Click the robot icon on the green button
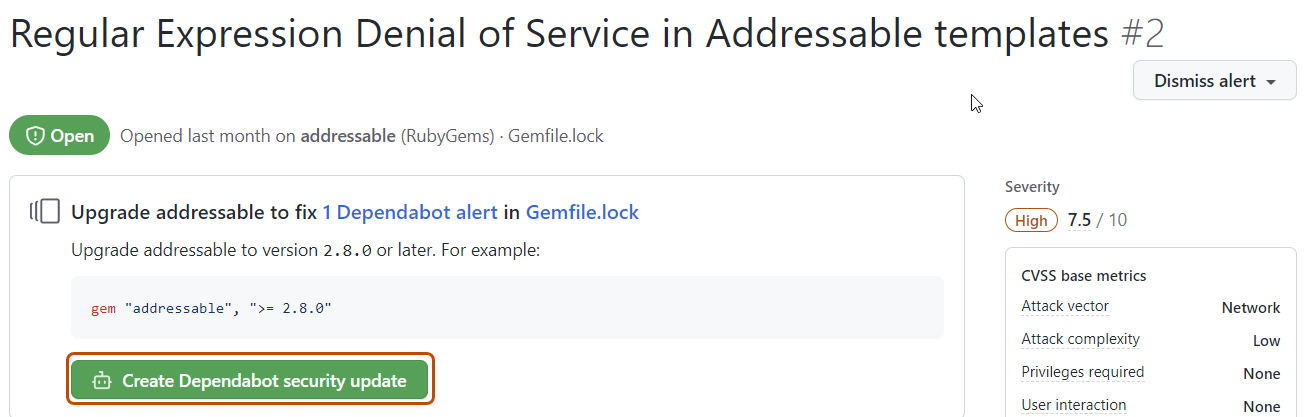 click(x=101, y=381)
